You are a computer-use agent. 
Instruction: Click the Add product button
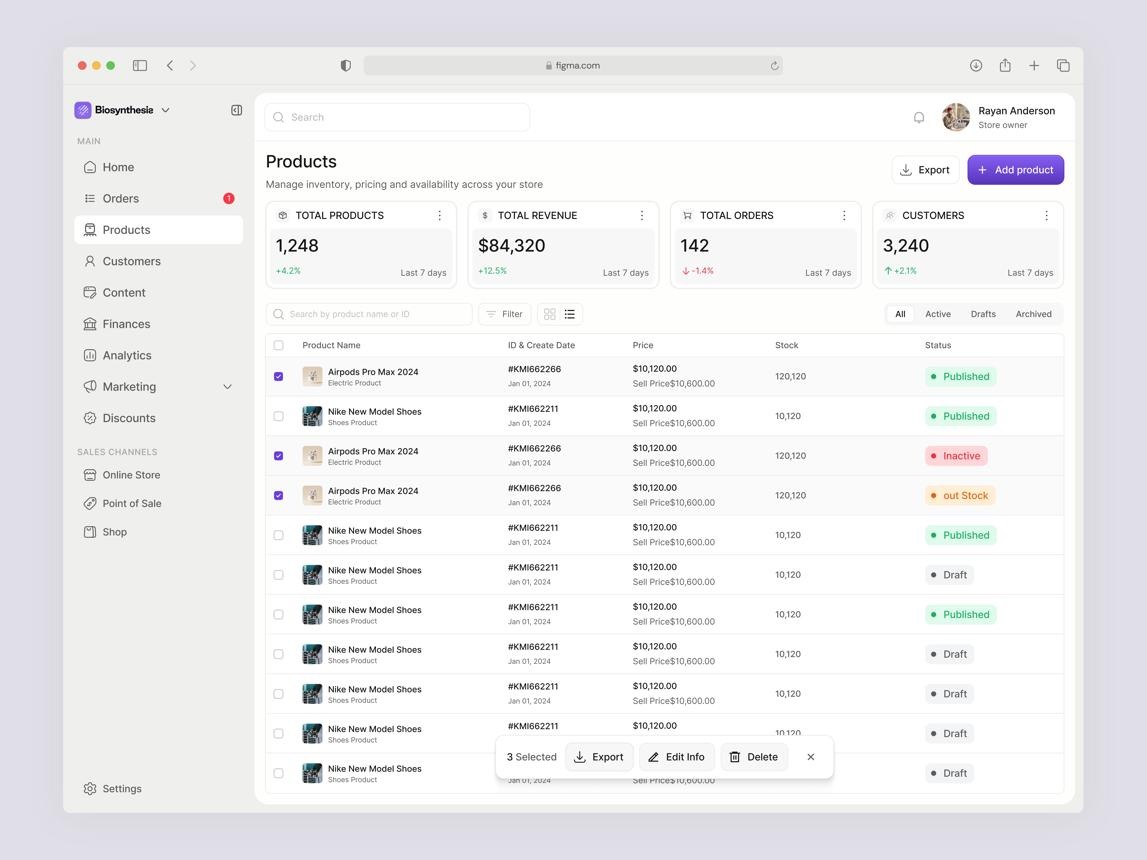click(x=1015, y=170)
